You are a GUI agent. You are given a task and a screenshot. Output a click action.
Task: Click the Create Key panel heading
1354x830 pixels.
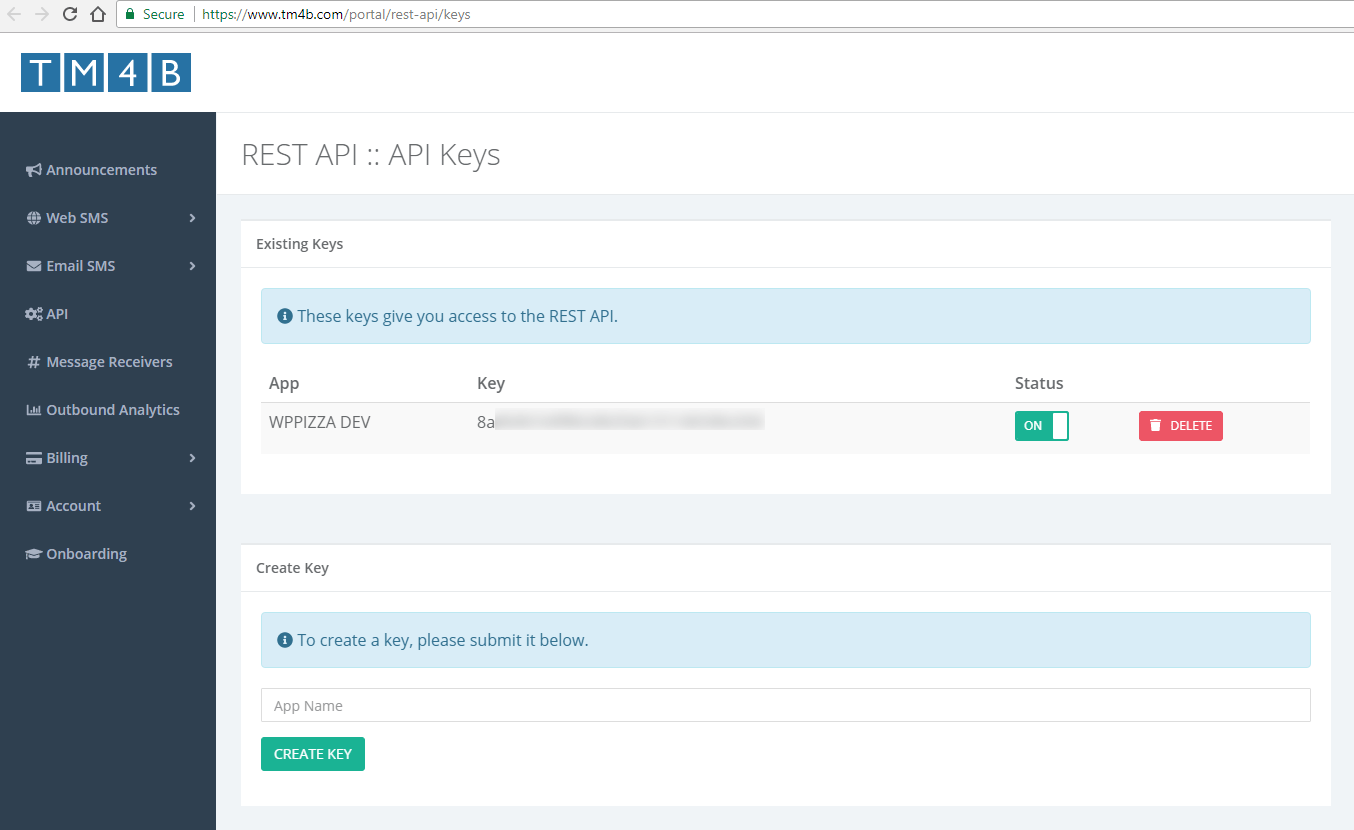tap(292, 568)
